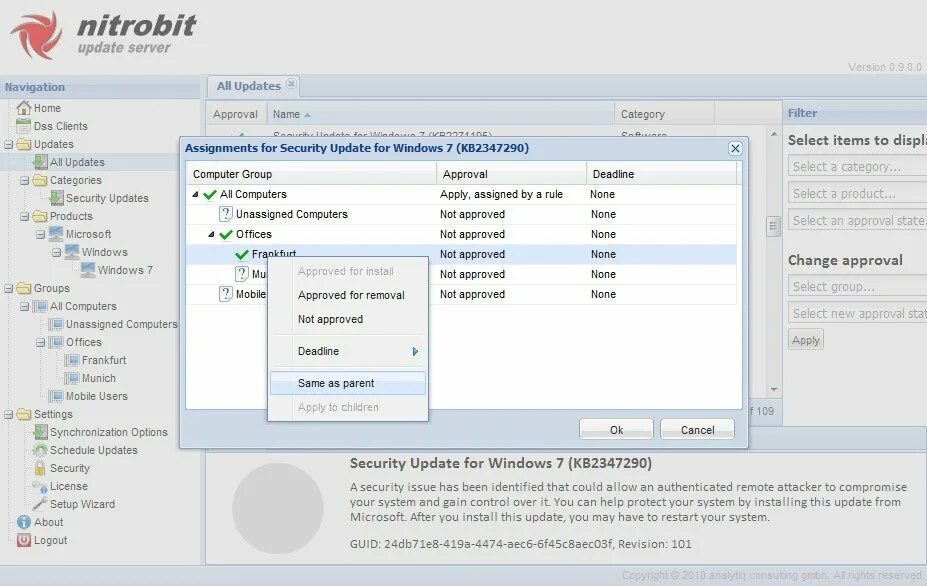Open the Setup Wizard navigation item
The image size is (927, 586).
pyautogui.click(x=82, y=504)
